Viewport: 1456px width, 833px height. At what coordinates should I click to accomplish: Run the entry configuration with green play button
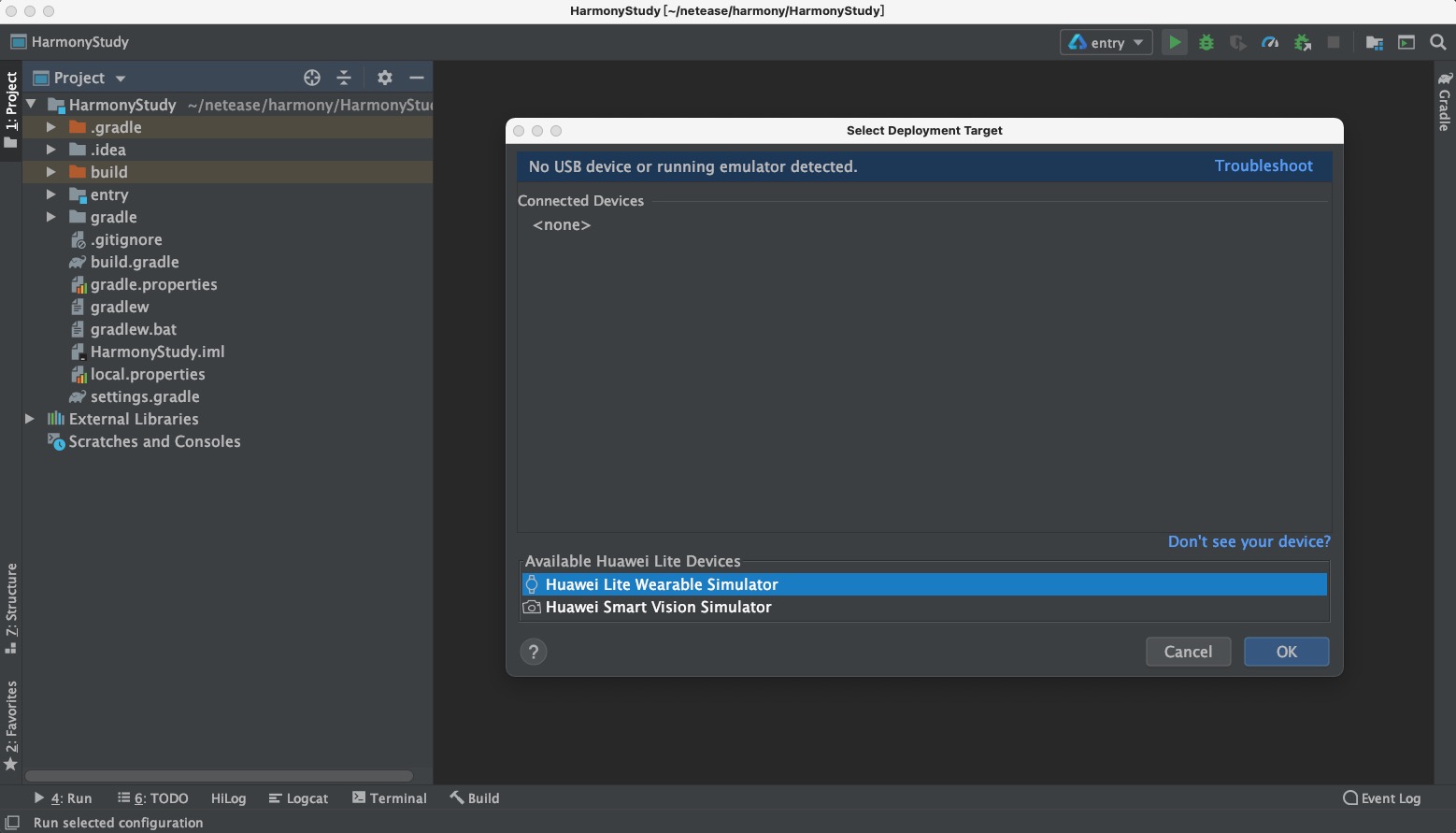[x=1175, y=42]
